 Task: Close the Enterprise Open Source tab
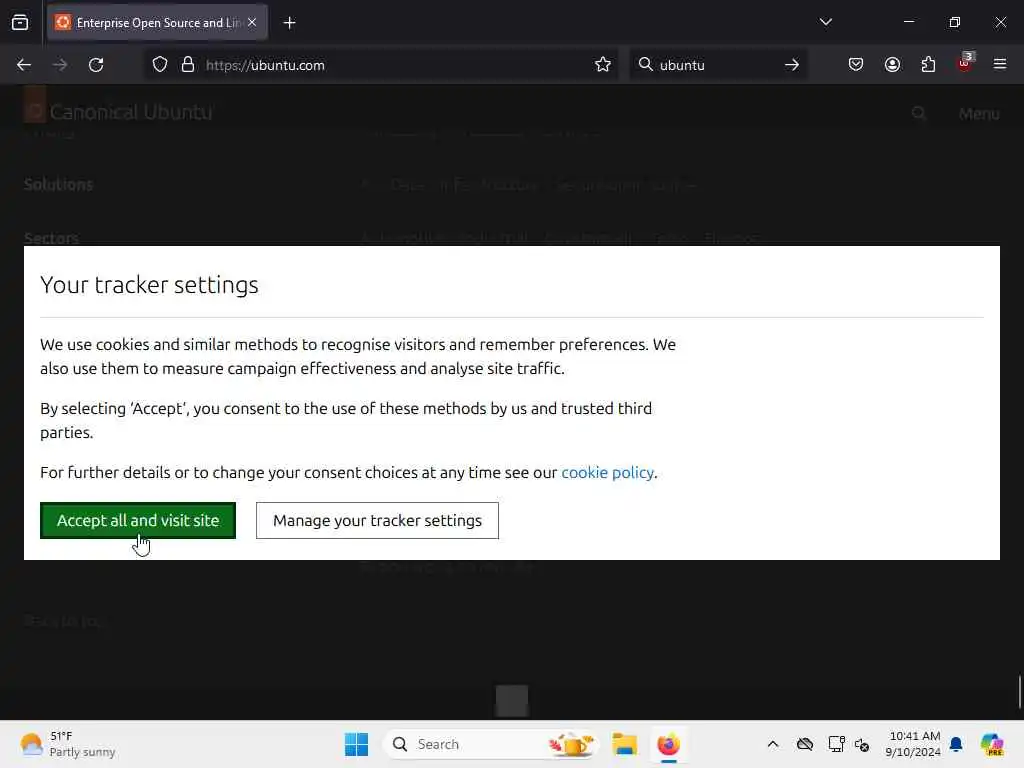[x=252, y=22]
